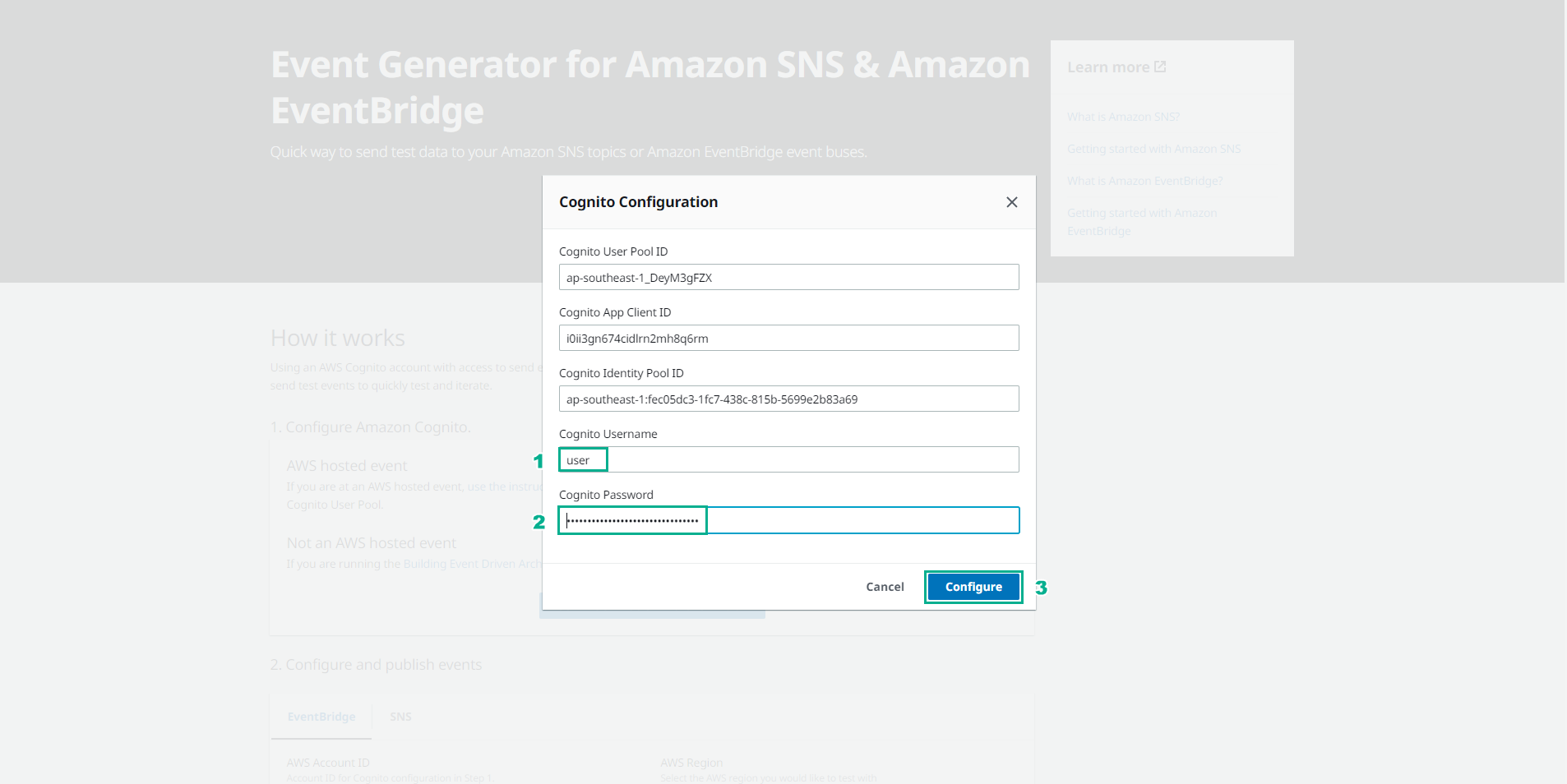Image resolution: width=1567 pixels, height=784 pixels.
Task: Open 'What is Amazon EventBridge?' link
Action: pyautogui.click(x=1144, y=181)
